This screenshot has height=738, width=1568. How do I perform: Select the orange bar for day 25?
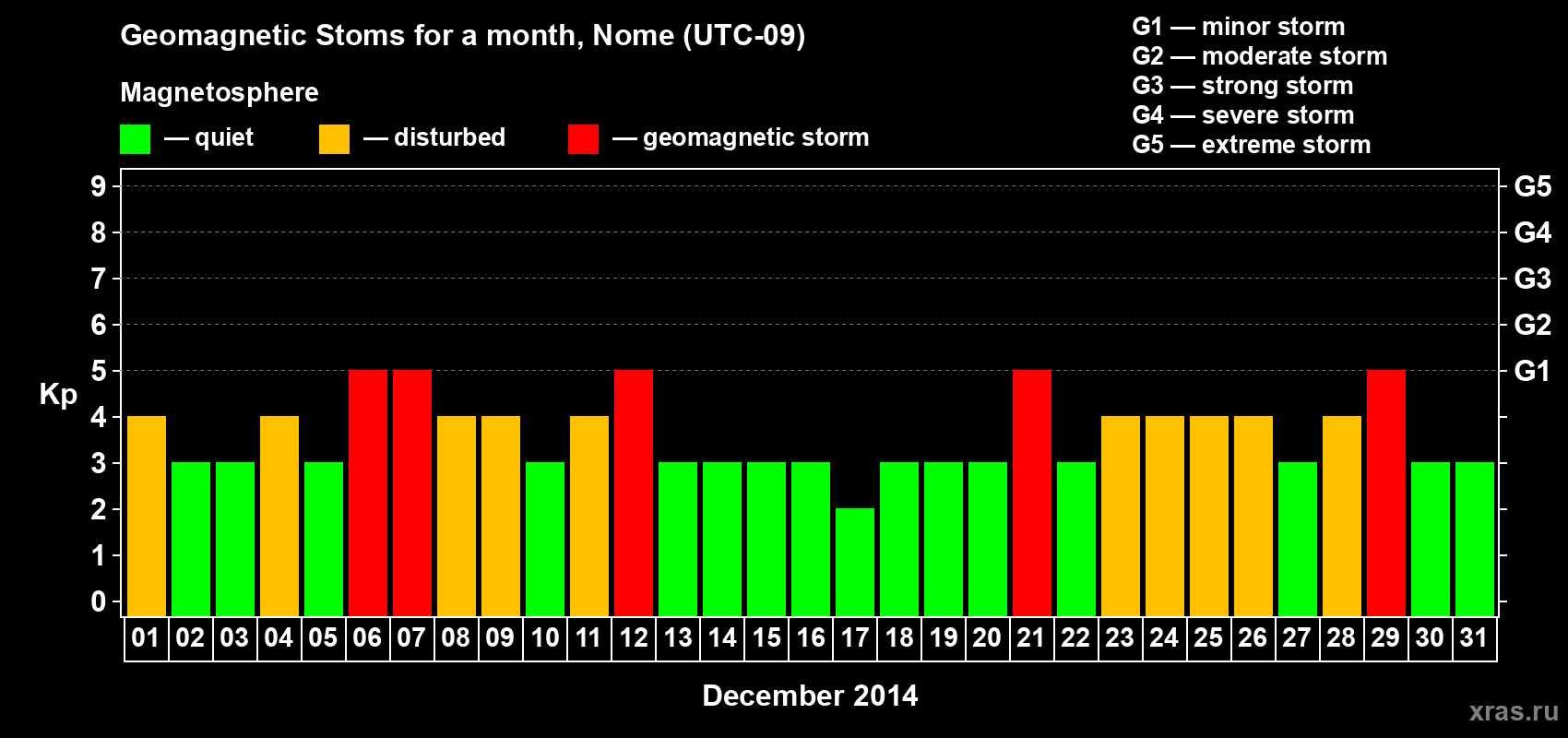[x=1209, y=516]
